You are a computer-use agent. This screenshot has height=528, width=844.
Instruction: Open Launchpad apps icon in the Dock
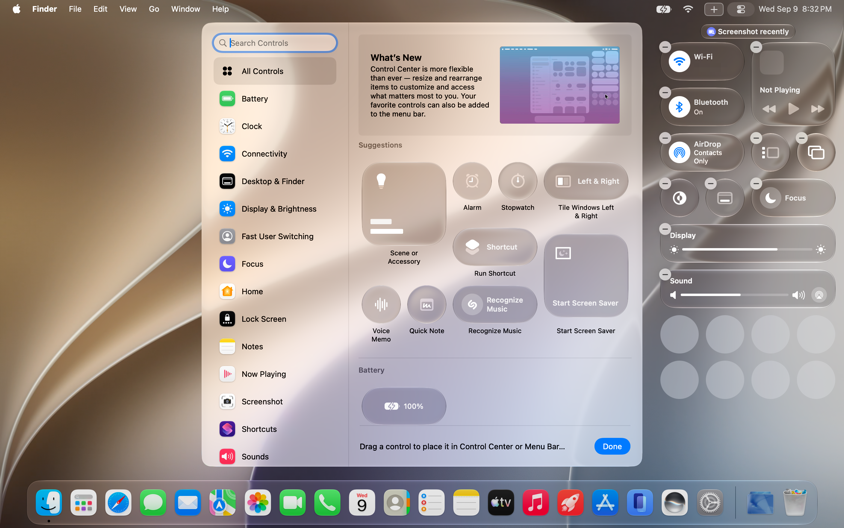83,503
